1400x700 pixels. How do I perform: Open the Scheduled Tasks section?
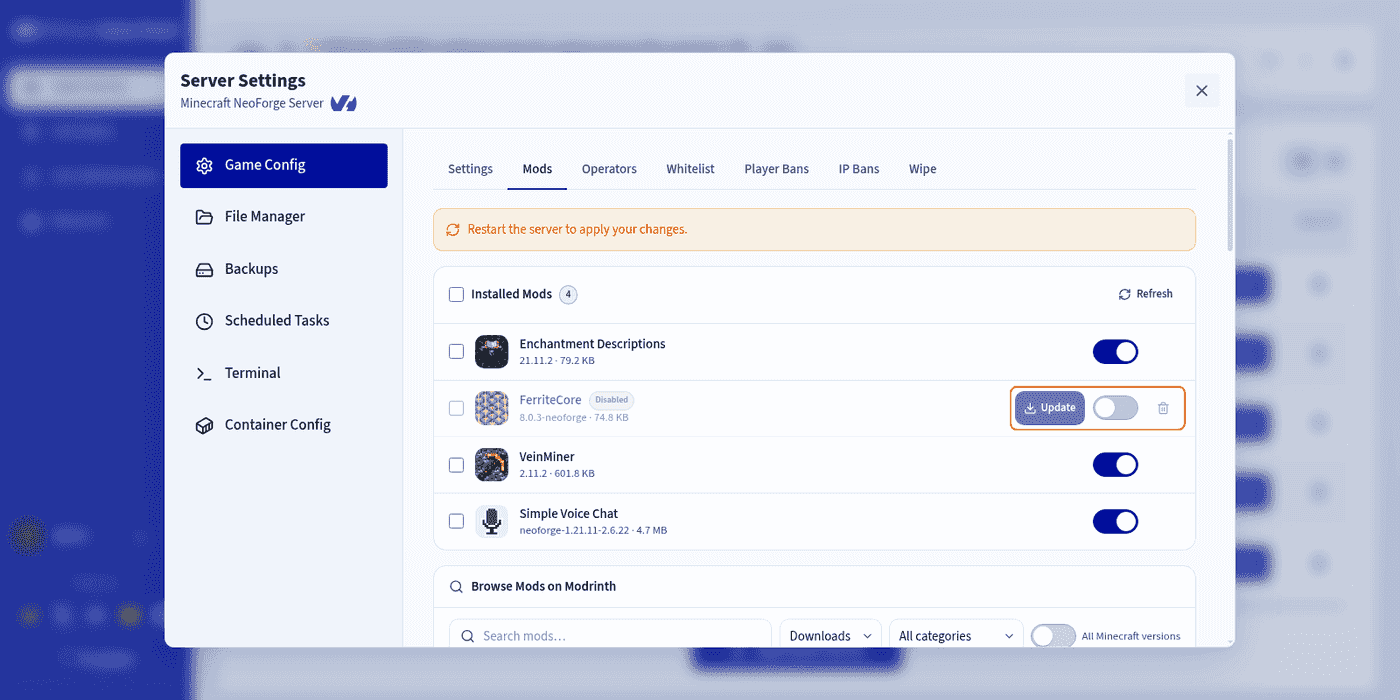tap(284, 321)
